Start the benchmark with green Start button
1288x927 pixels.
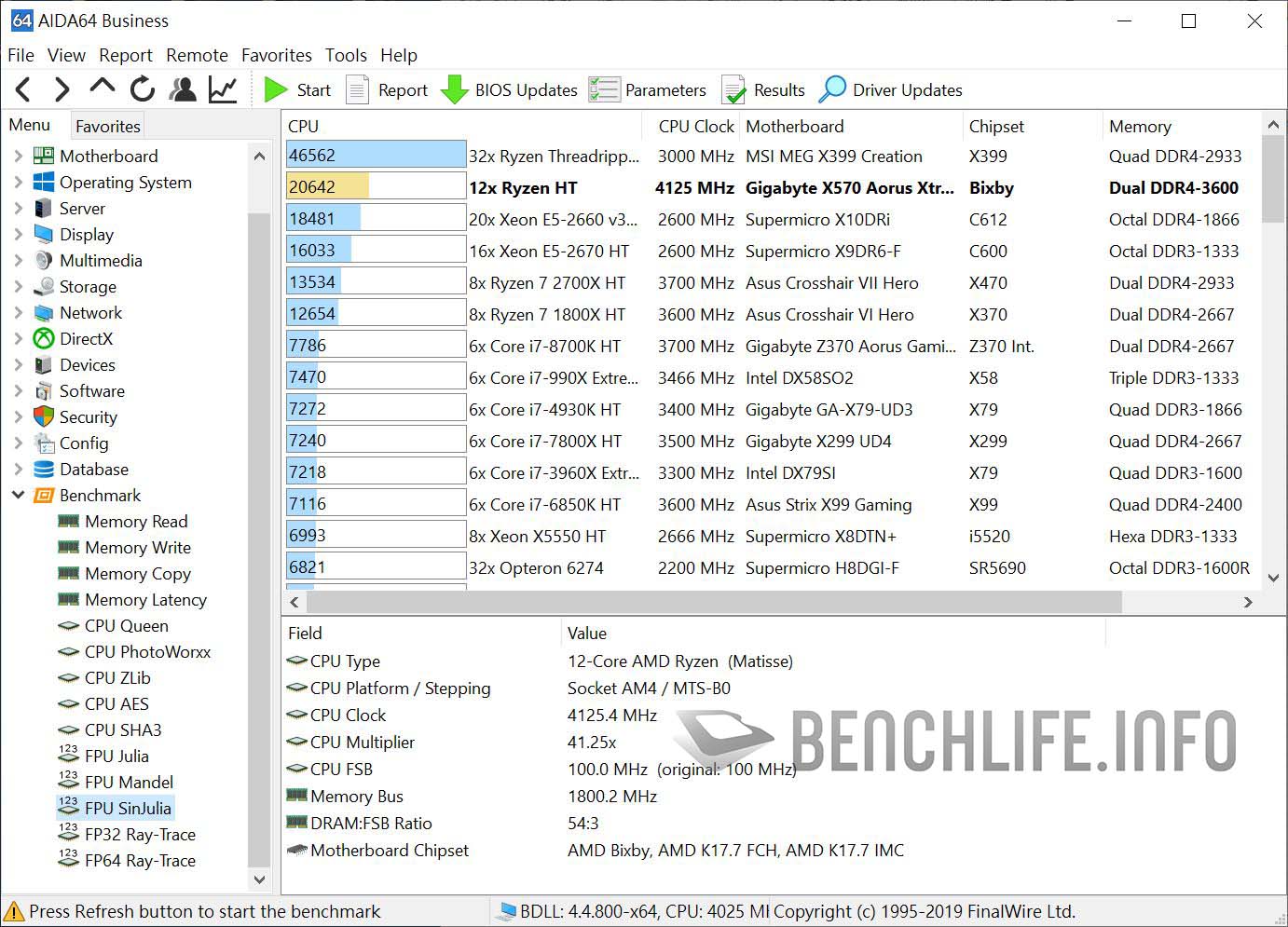click(x=297, y=90)
